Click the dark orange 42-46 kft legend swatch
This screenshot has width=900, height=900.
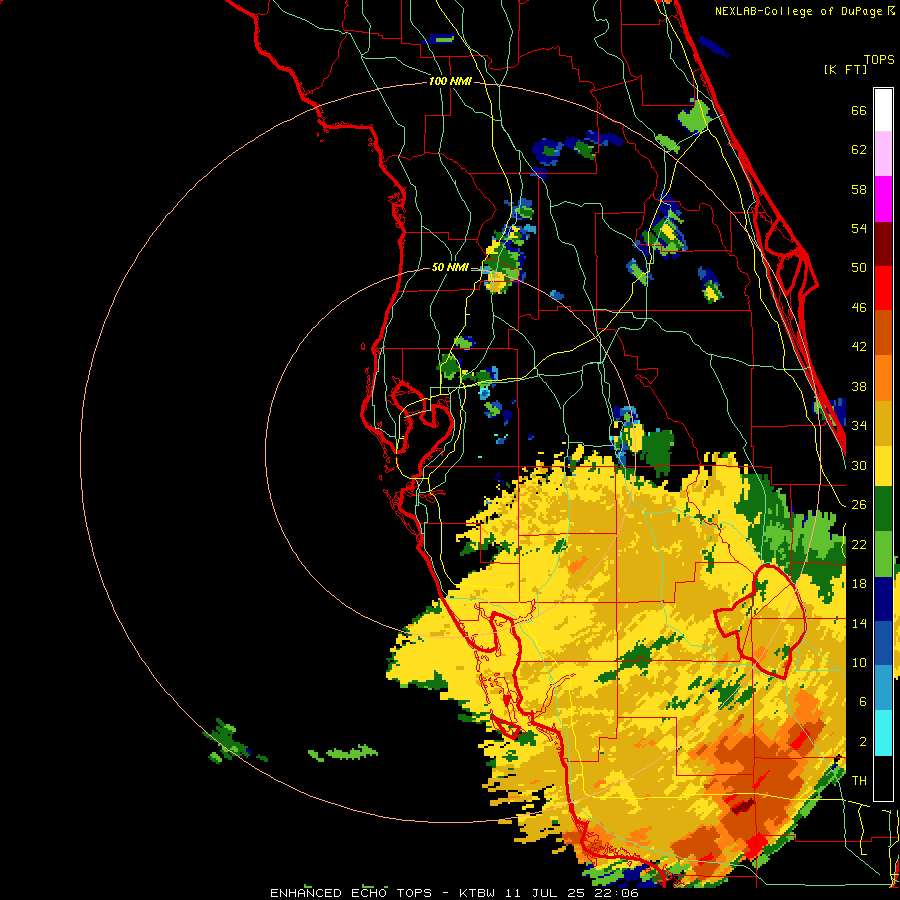click(x=883, y=332)
